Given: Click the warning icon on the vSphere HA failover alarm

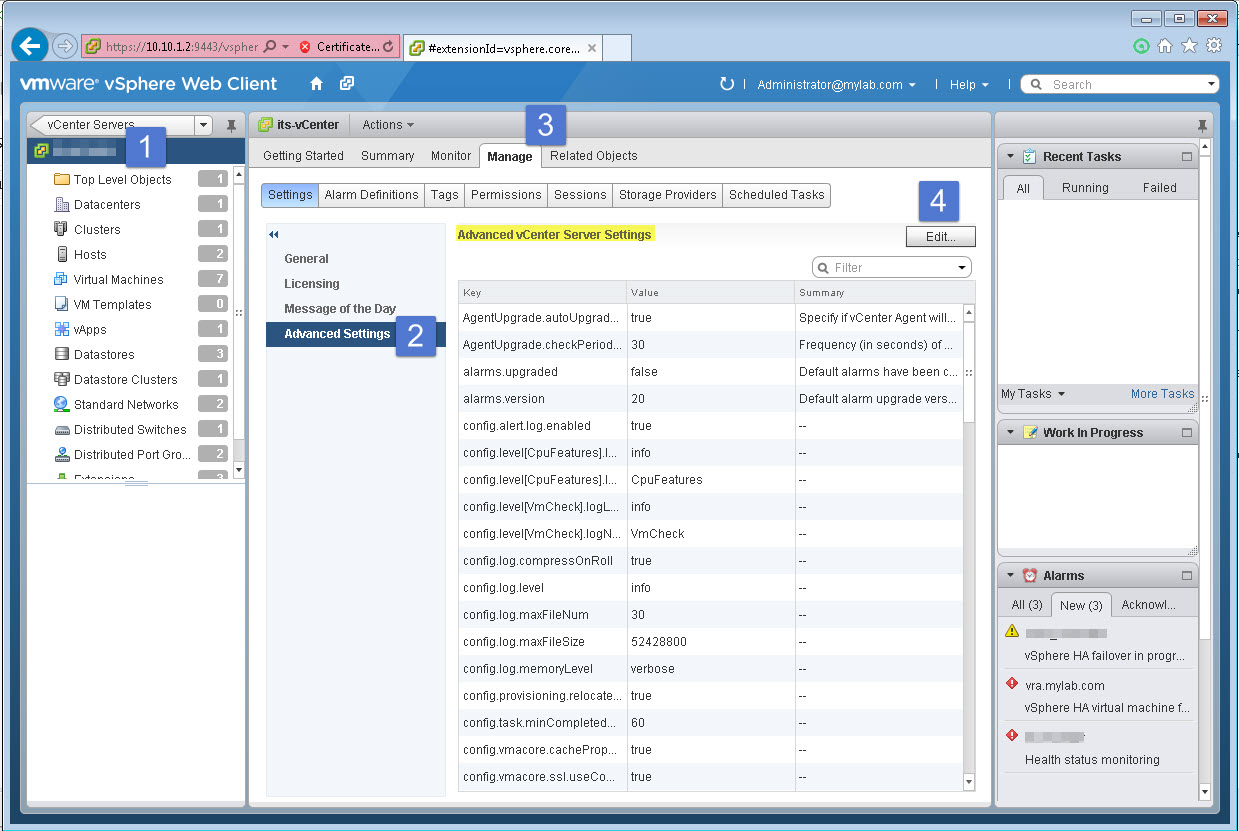Looking at the screenshot, I should [x=1012, y=632].
